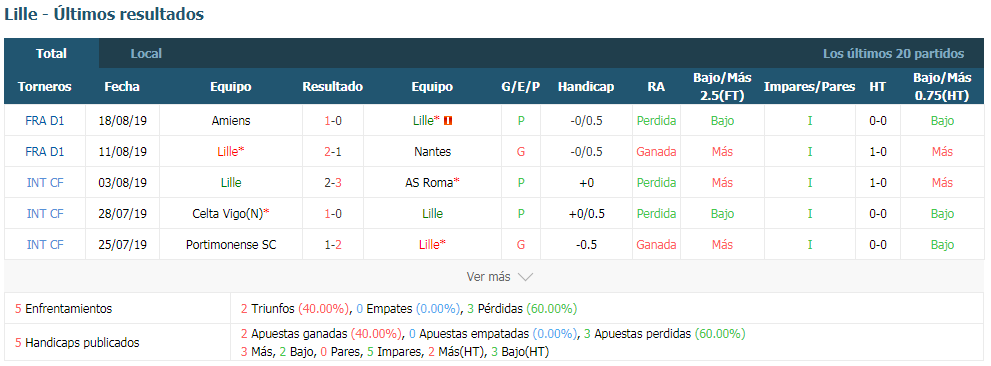Image resolution: width=991 pixels, height=366 pixels.
Task: Open the Portimonense SC team link
Action: (231, 245)
